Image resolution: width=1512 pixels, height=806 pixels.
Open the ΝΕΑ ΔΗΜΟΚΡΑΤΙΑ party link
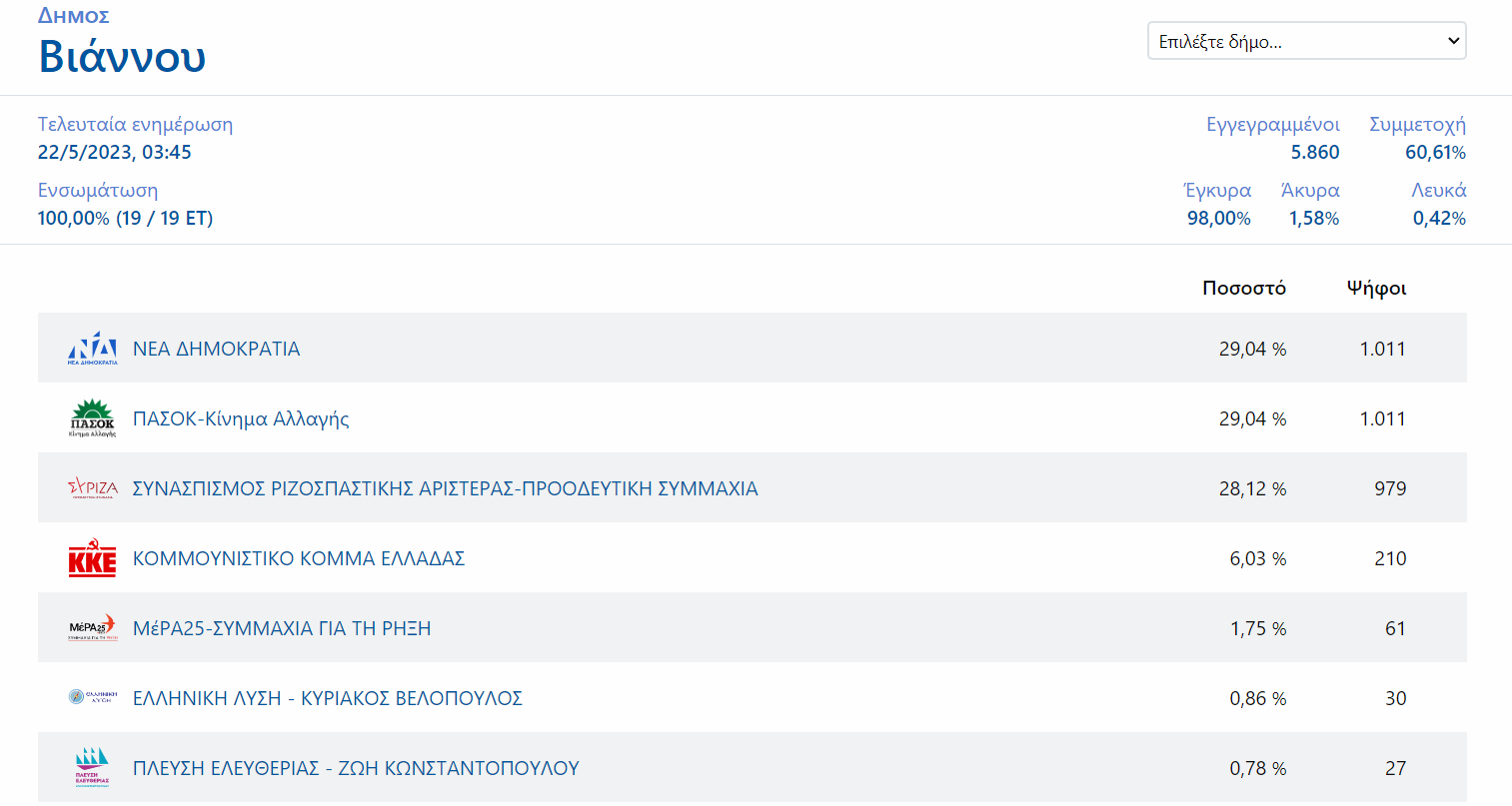point(216,349)
